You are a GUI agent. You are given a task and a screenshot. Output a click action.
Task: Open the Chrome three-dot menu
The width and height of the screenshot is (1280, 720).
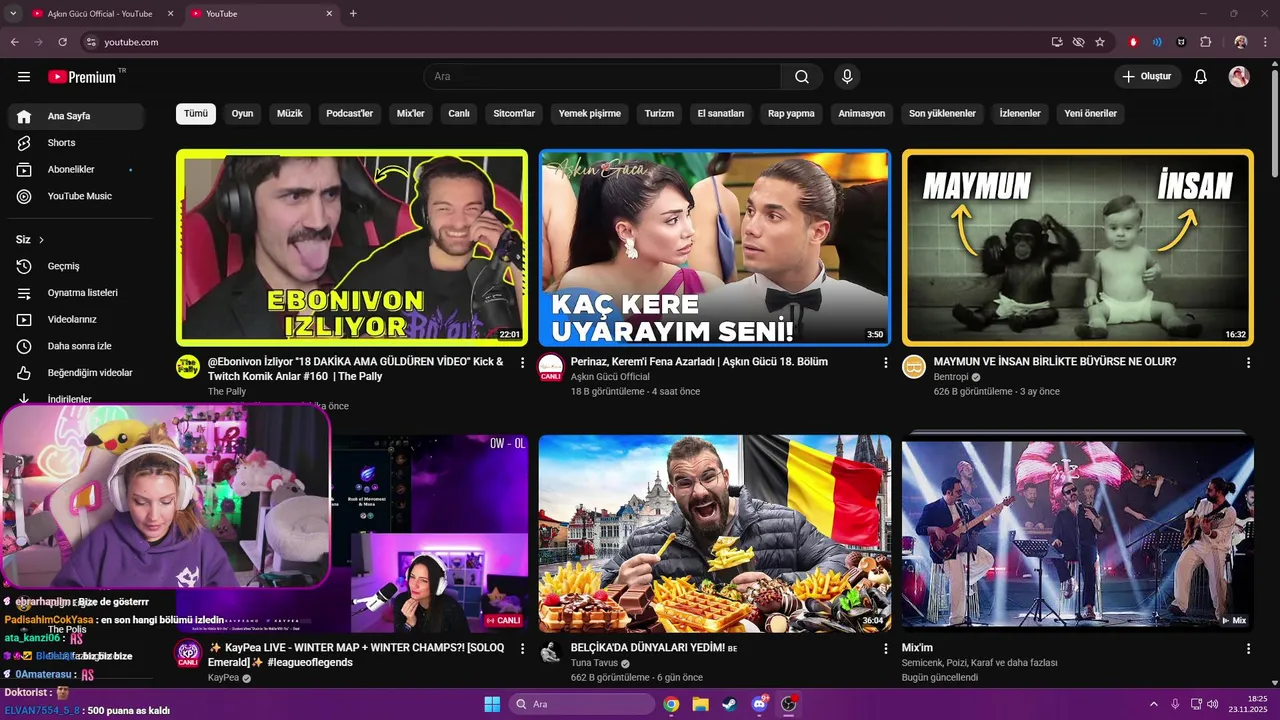(1264, 42)
